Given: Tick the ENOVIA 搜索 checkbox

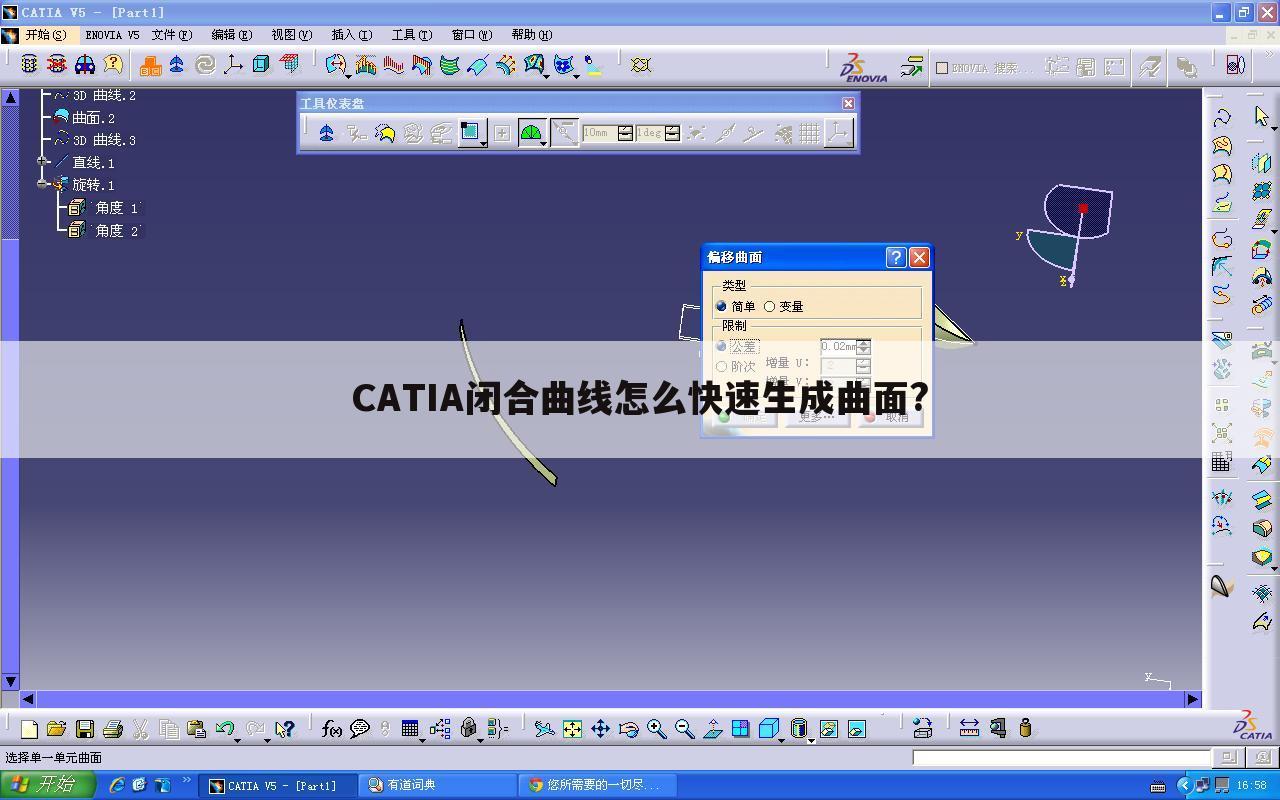Looking at the screenshot, I should 941,68.
